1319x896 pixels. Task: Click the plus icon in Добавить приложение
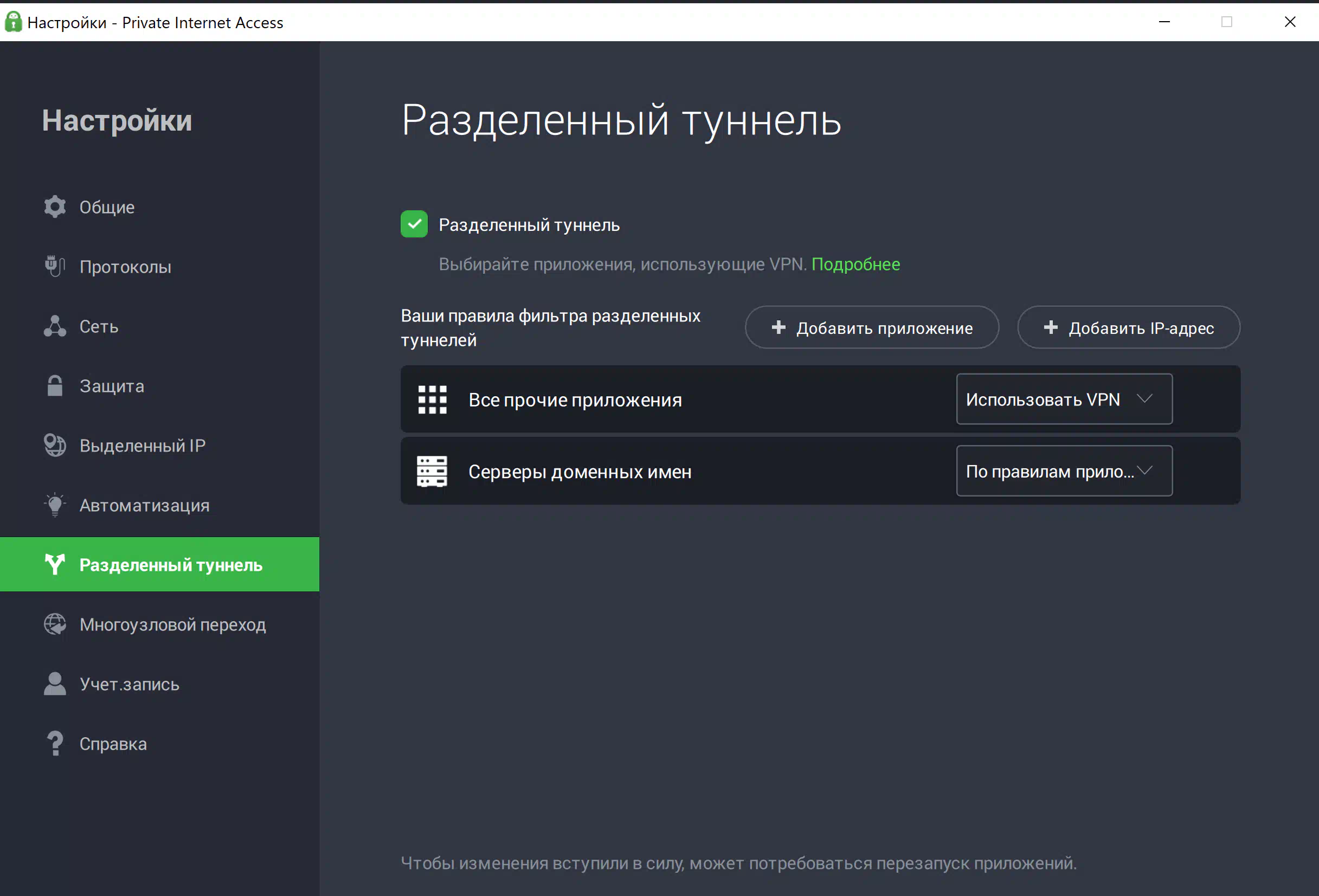(778, 327)
